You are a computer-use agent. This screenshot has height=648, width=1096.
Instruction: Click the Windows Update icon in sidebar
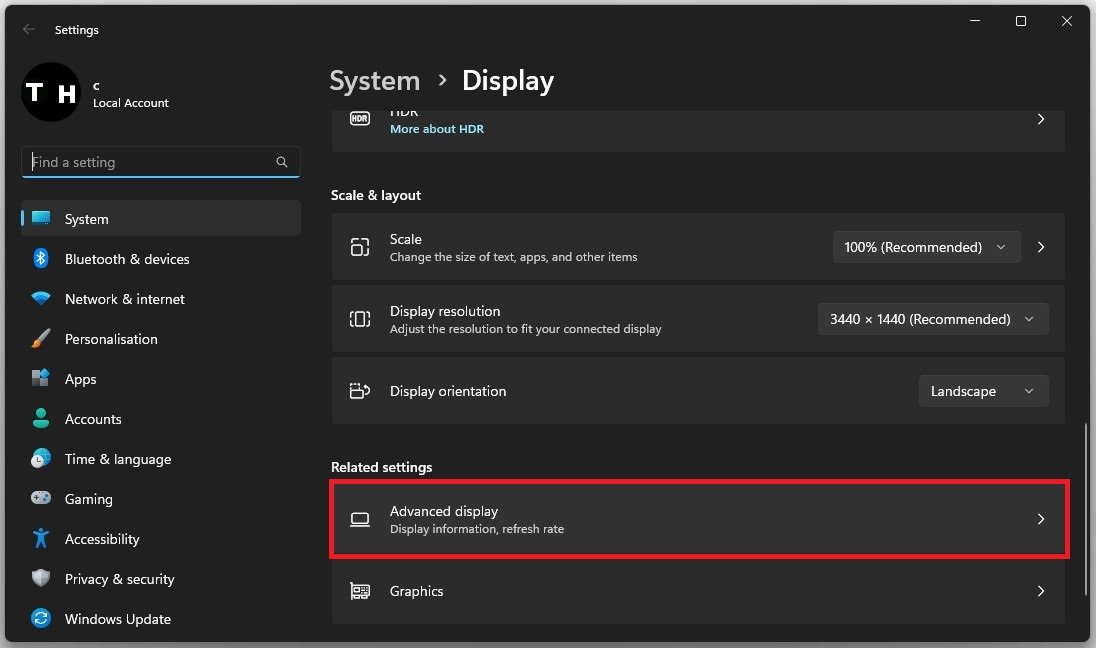tap(41, 619)
